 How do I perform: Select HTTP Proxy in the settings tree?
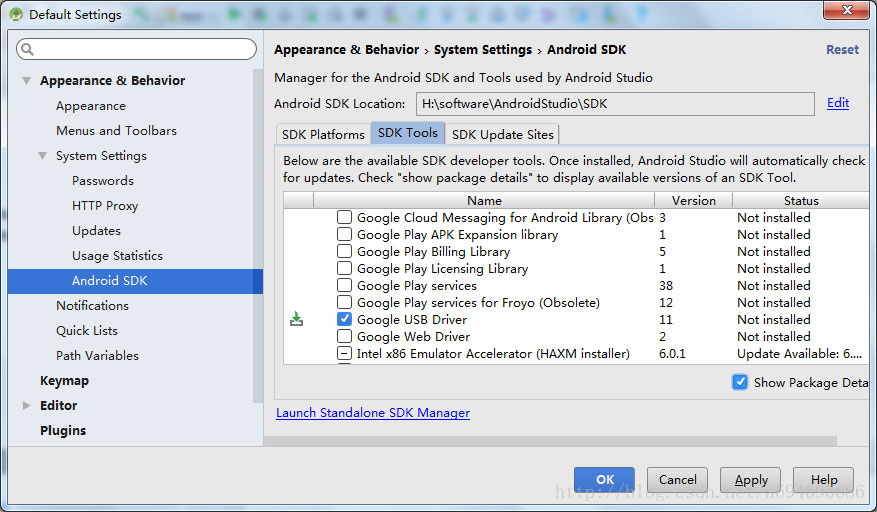(105, 206)
